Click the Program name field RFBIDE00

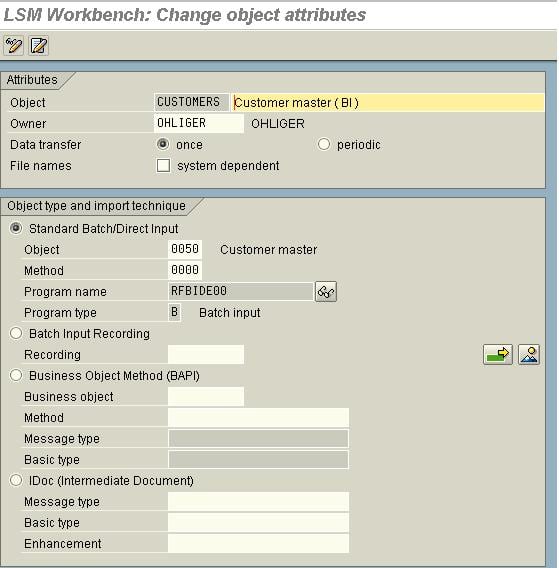pyautogui.click(x=241, y=291)
